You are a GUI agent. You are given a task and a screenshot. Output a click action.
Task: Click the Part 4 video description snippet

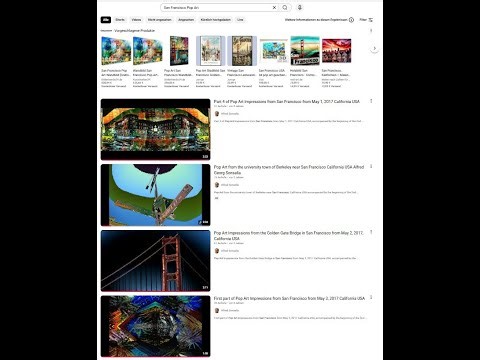[289, 121]
